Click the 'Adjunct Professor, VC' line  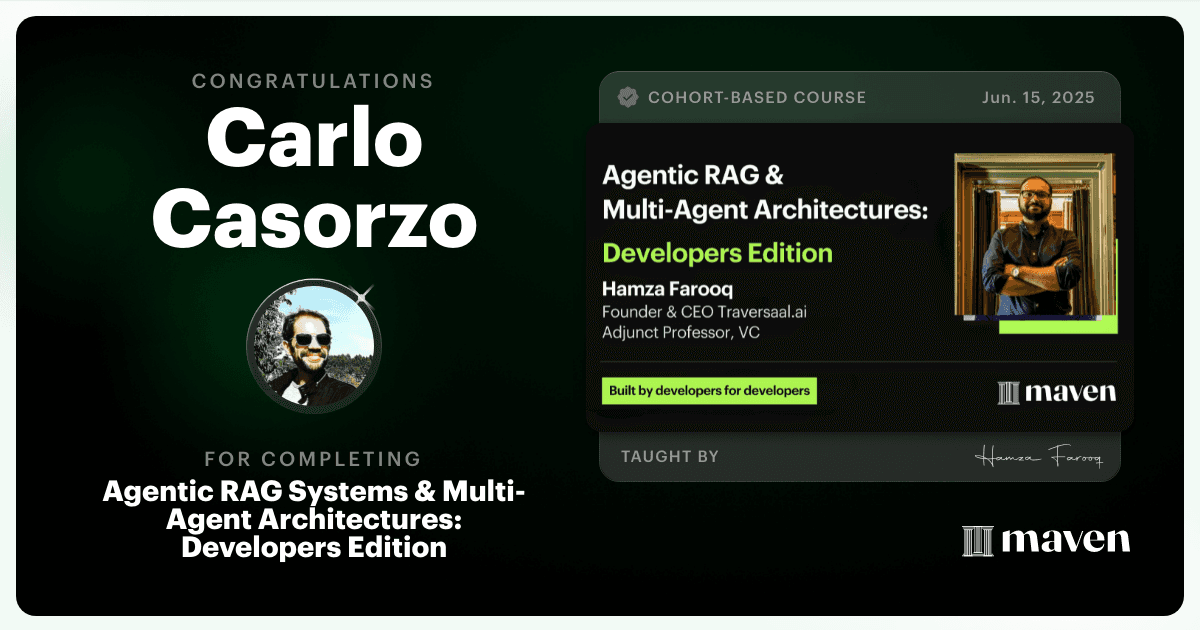tap(680, 332)
